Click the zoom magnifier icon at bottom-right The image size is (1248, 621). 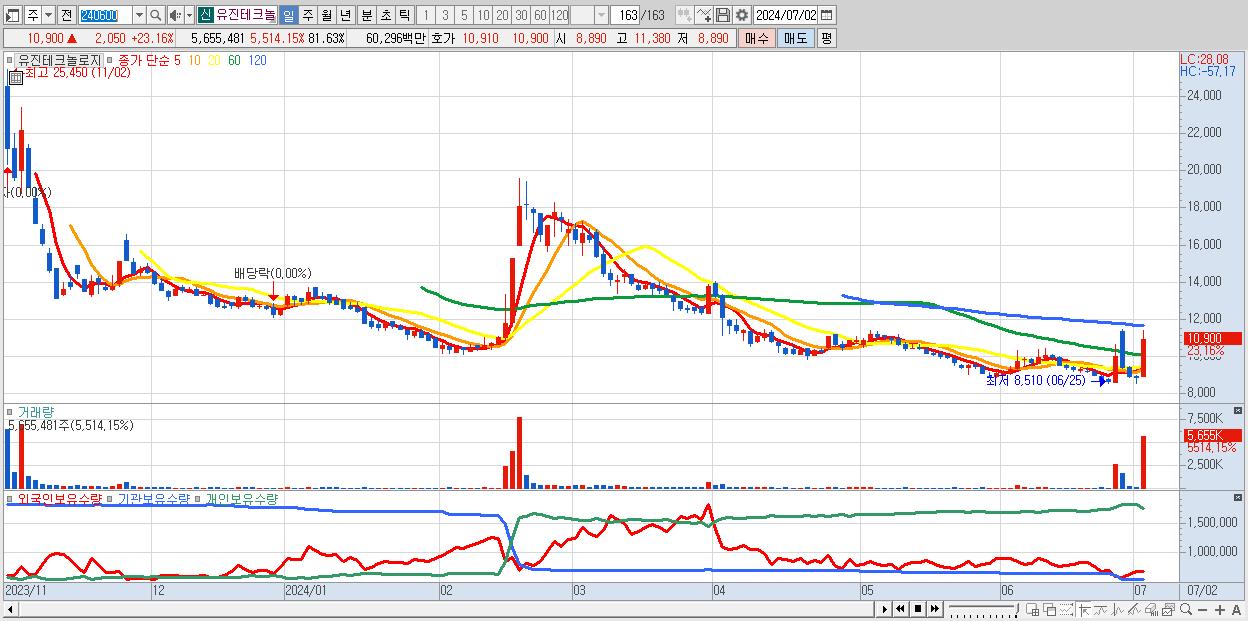click(x=1185, y=609)
